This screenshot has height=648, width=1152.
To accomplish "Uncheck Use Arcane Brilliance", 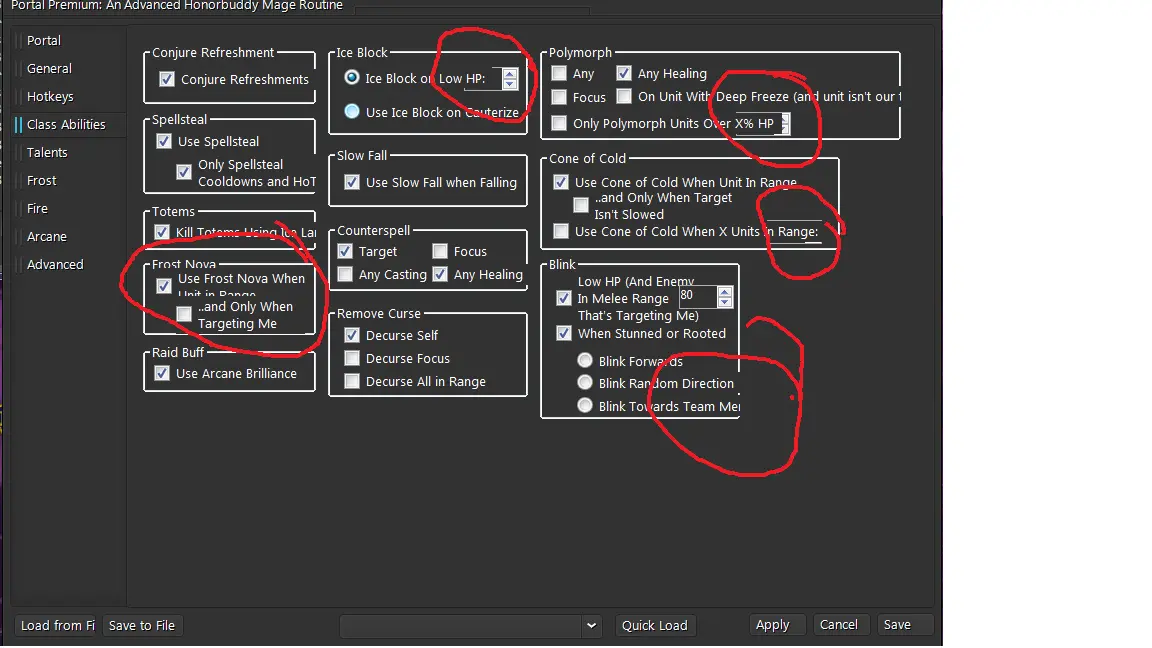I will coord(162,373).
